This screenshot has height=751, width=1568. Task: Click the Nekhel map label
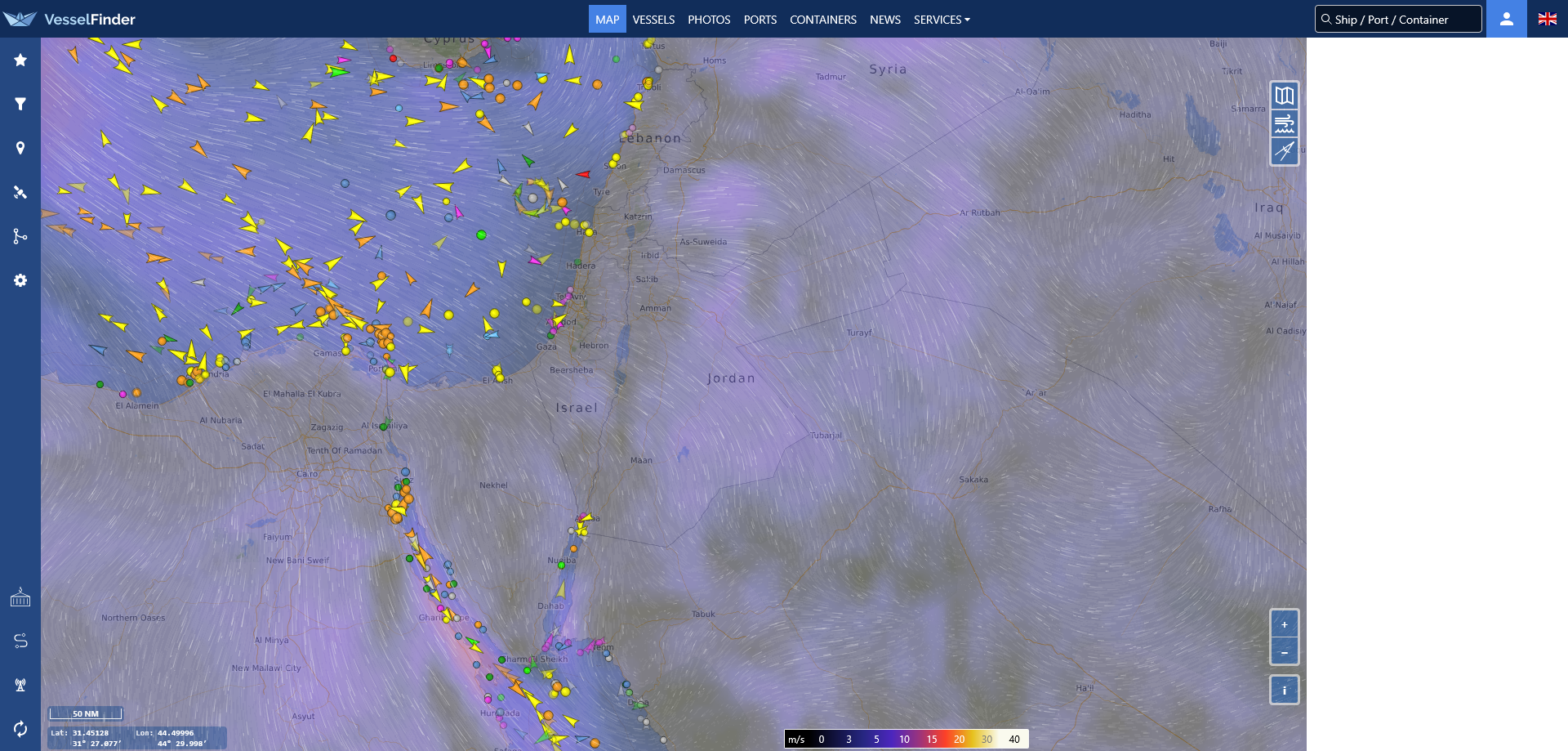pyautogui.click(x=493, y=485)
